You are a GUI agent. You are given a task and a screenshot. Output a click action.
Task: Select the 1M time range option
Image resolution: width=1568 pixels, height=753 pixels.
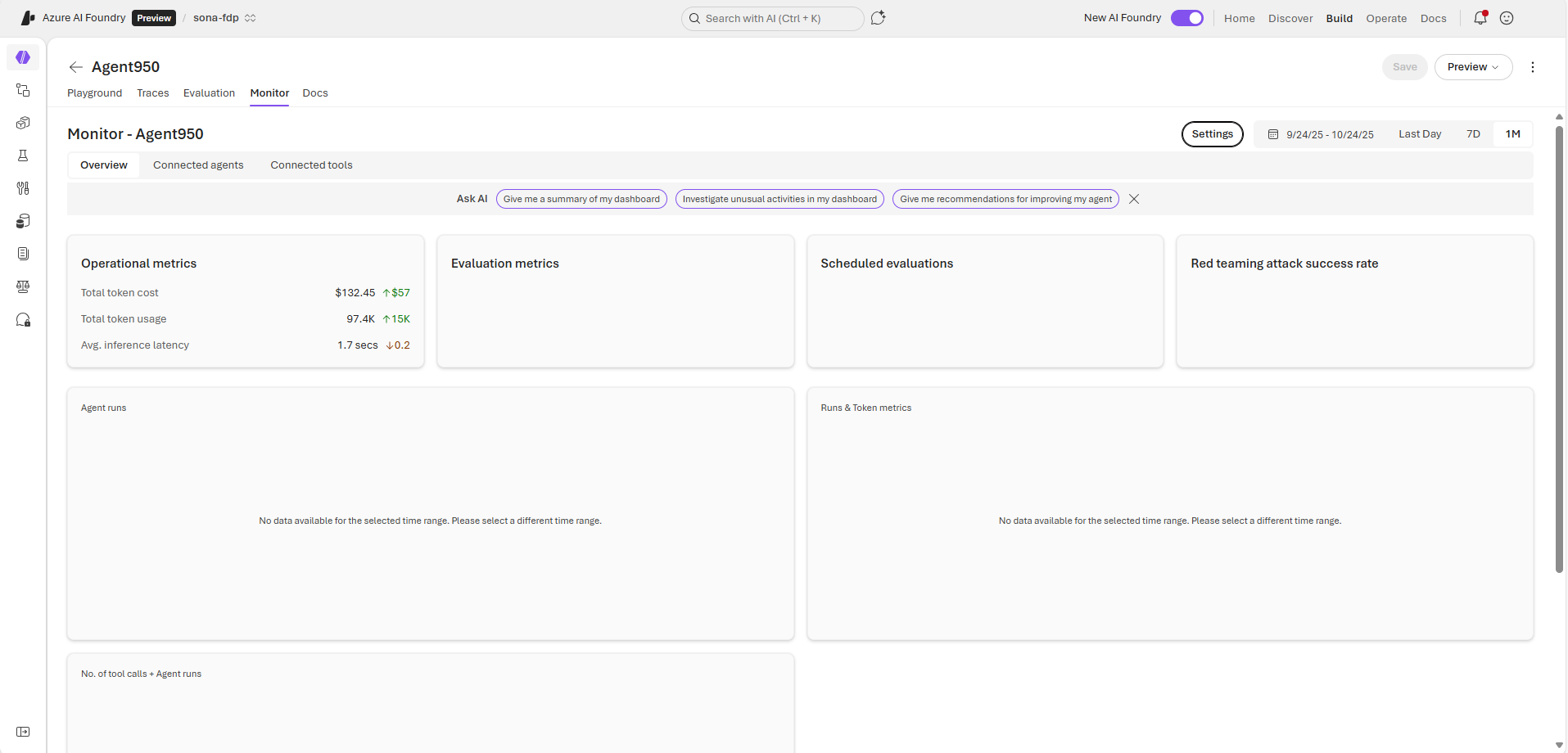click(1512, 133)
